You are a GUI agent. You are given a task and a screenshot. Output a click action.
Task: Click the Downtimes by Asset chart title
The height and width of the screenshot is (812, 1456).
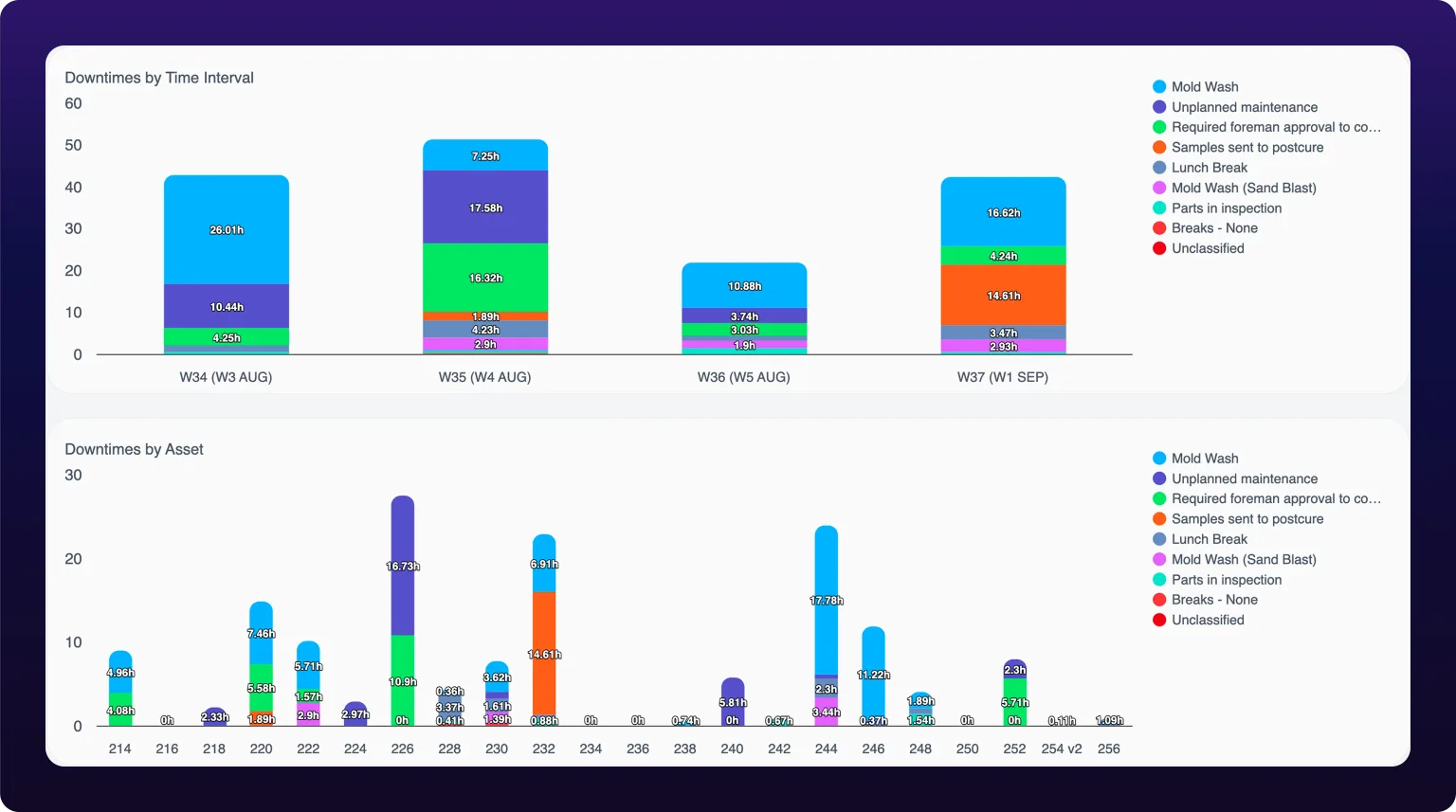pyautogui.click(x=134, y=449)
